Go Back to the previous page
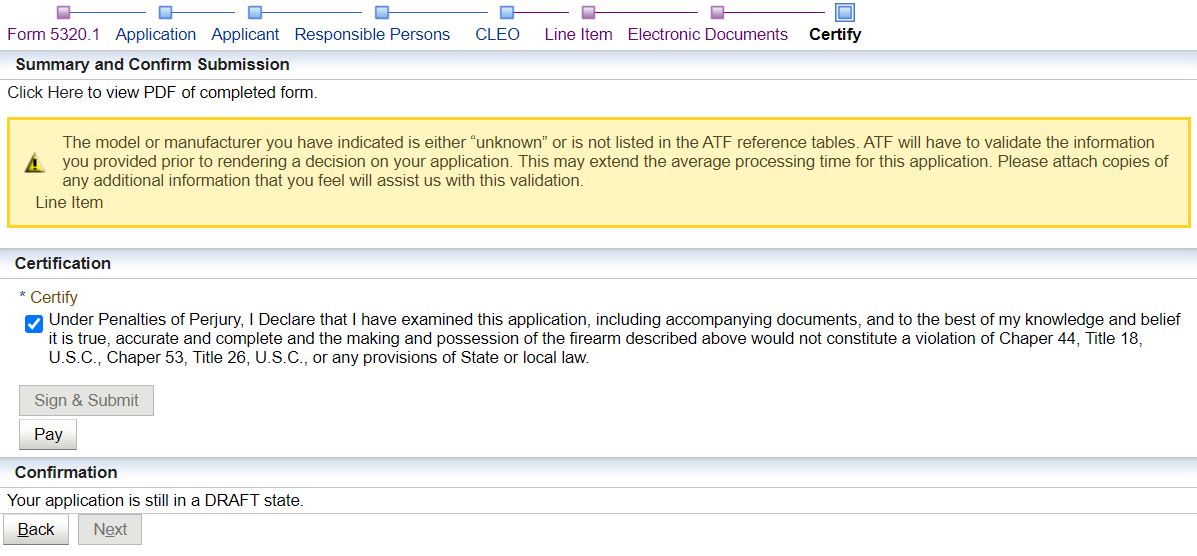 [36, 529]
